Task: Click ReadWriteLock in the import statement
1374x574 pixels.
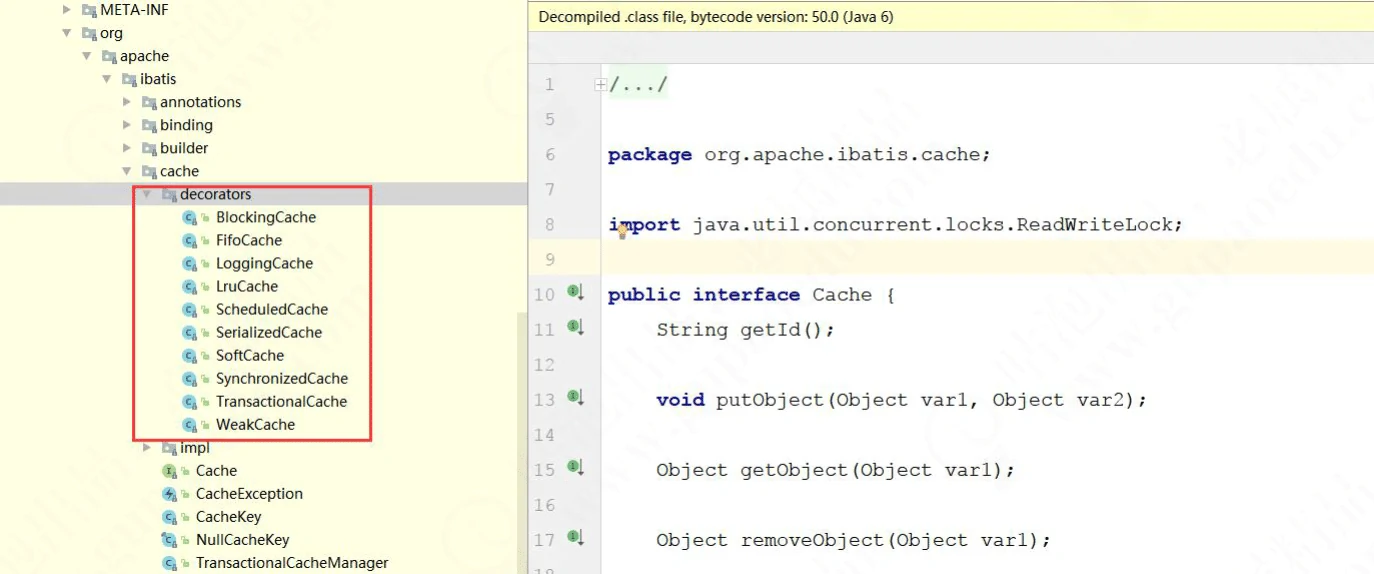Action: pyautogui.click(x=1098, y=225)
